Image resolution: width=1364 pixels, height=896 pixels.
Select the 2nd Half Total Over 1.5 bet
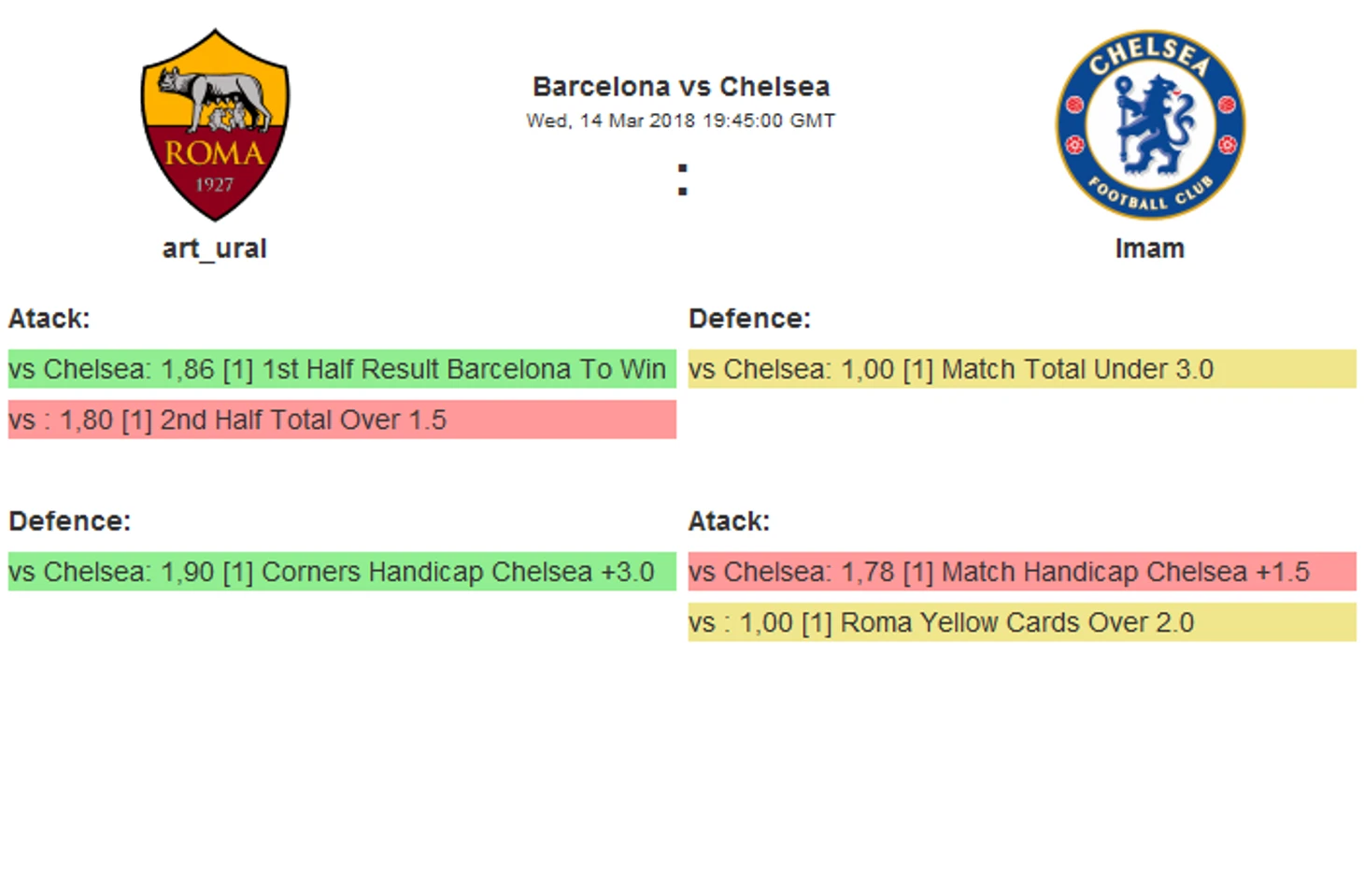pyautogui.click(x=342, y=420)
